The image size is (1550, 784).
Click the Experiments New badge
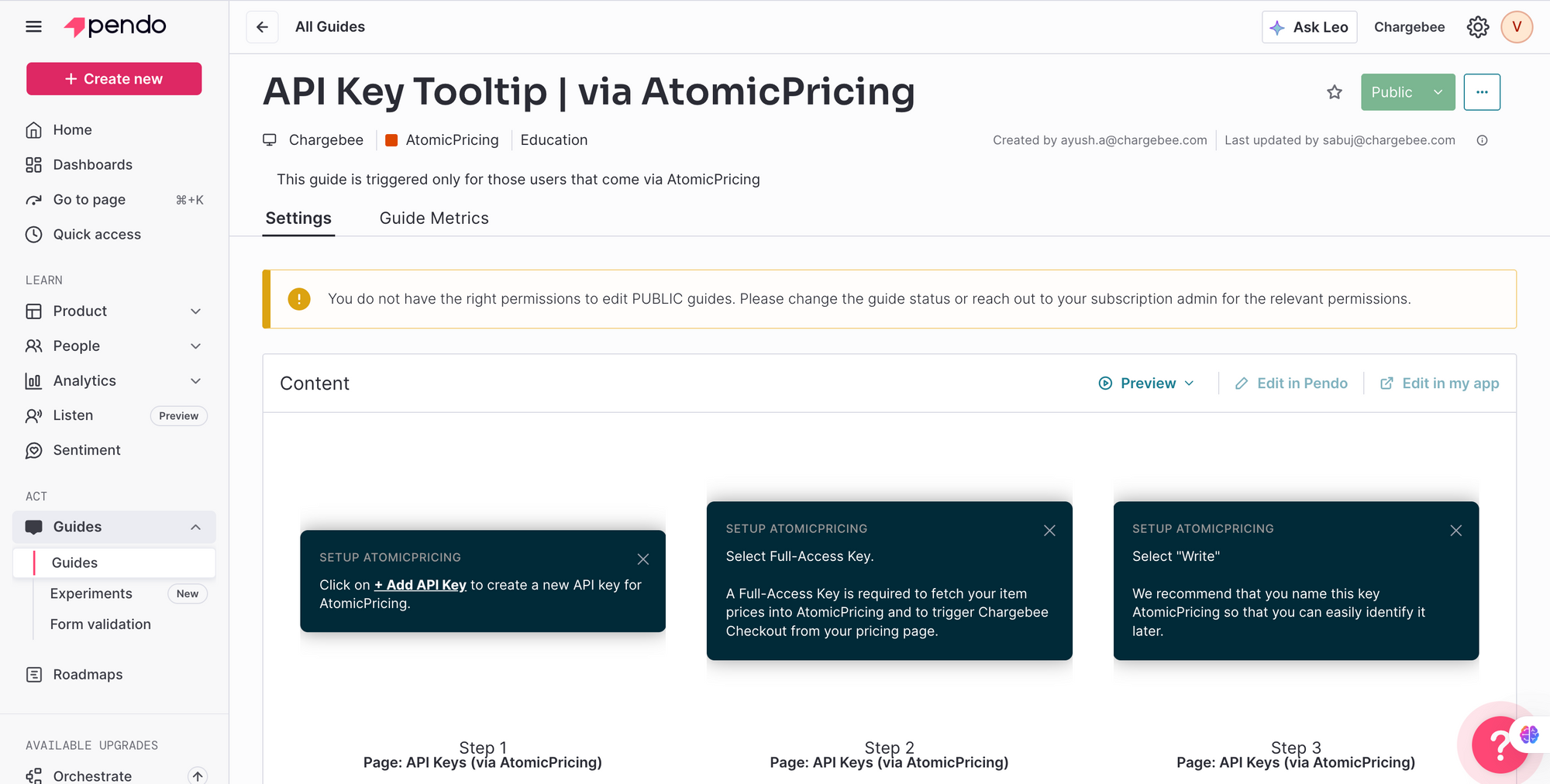coord(188,594)
